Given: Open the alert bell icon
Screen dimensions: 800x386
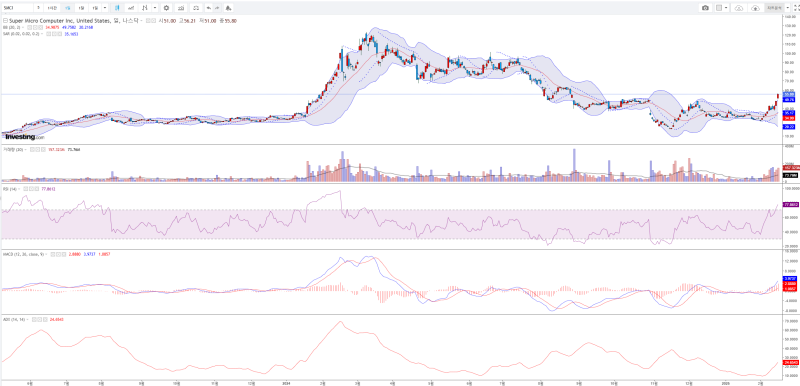Looking at the screenshot, I should [228, 8].
